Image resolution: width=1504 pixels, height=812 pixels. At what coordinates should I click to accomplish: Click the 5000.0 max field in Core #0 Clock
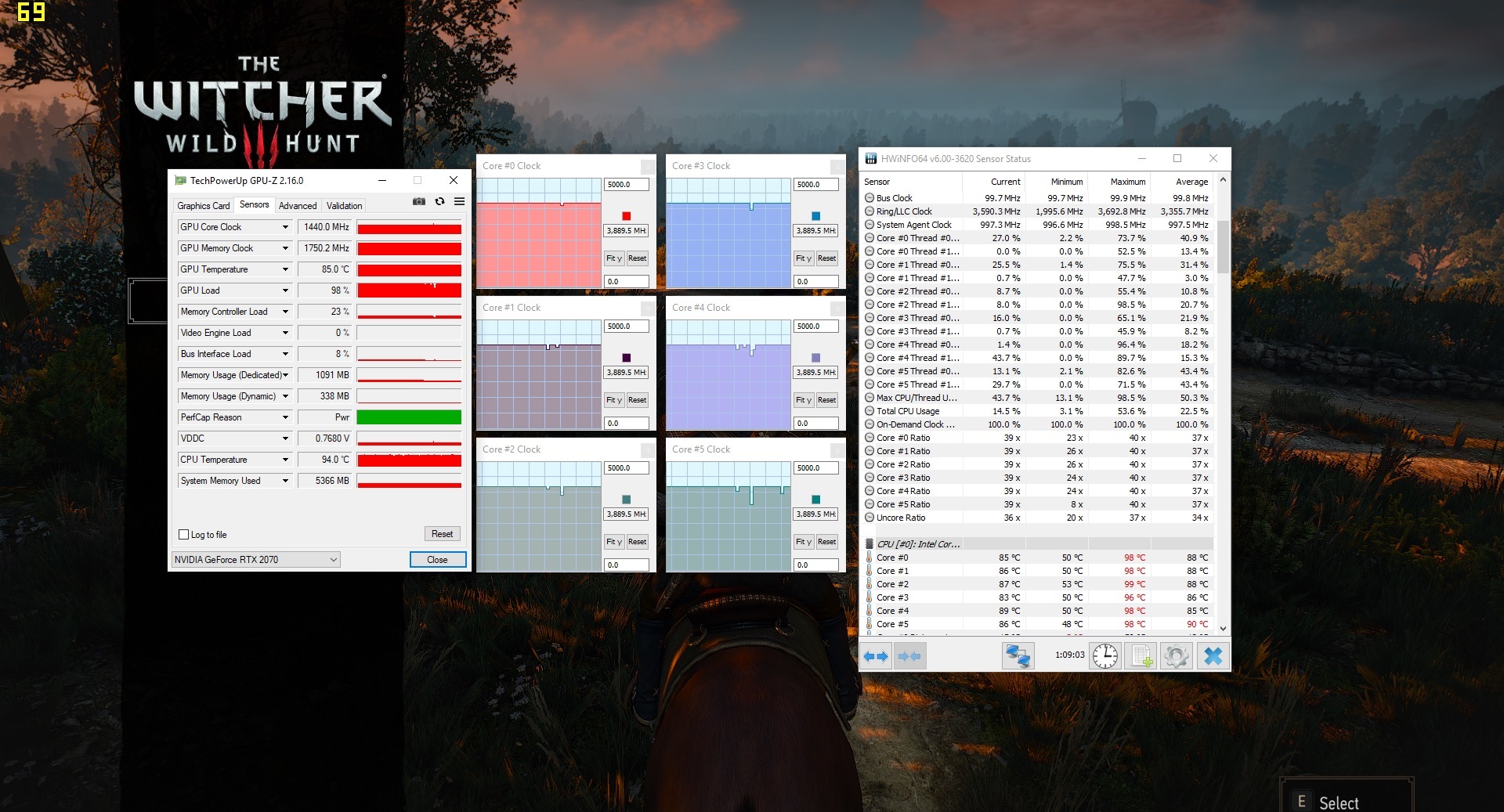(x=626, y=185)
